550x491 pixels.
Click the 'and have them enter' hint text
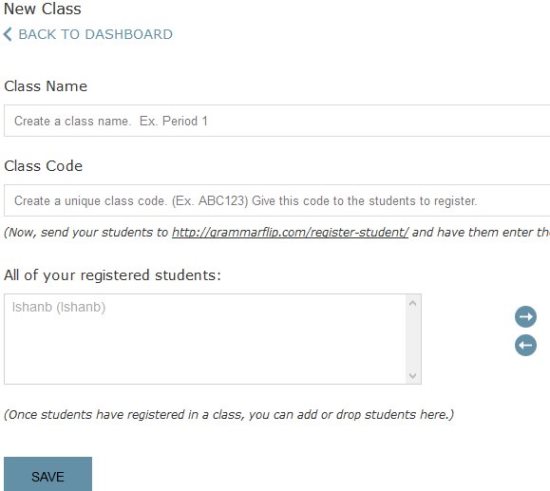[481, 232]
